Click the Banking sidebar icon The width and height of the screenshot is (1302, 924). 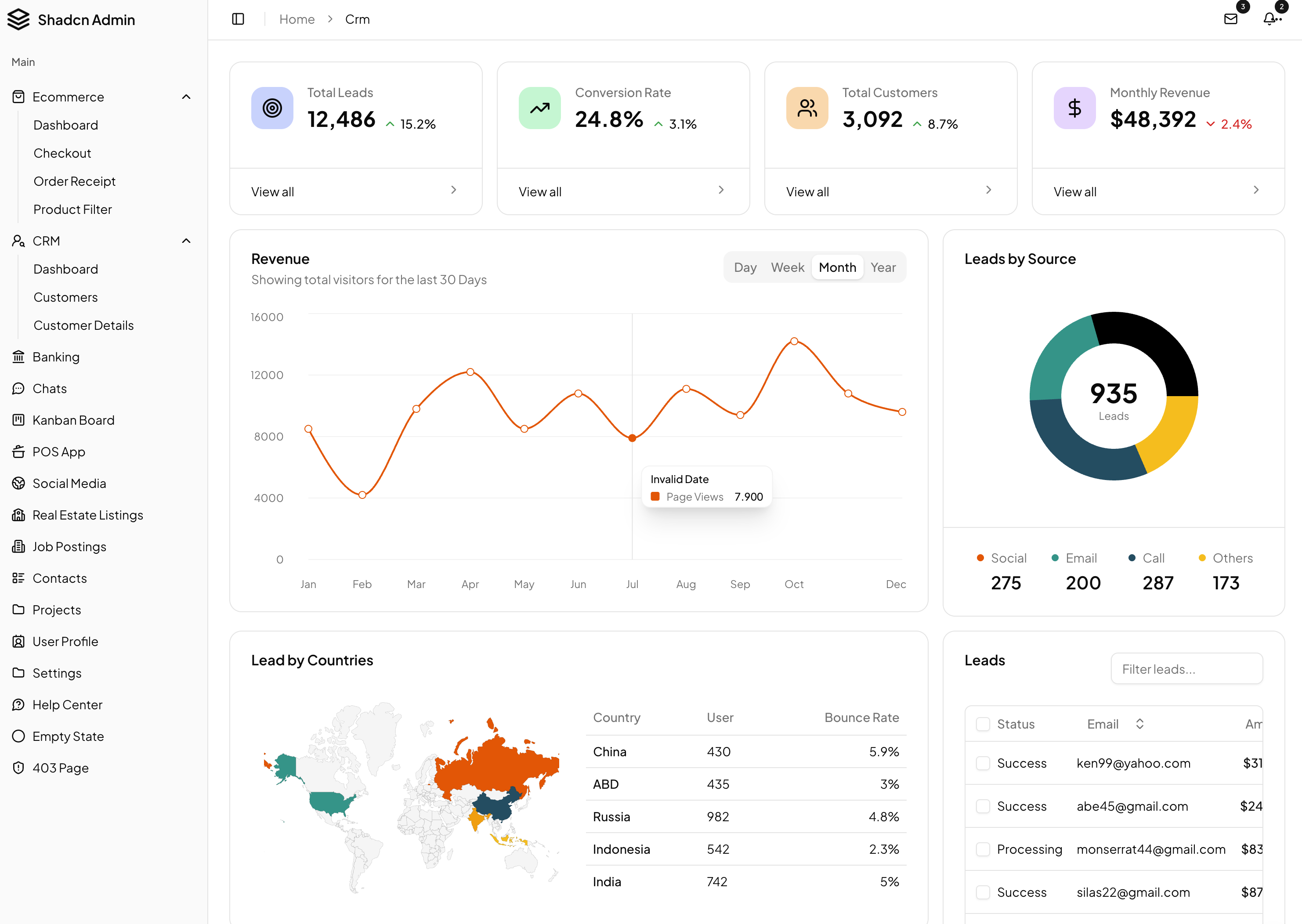[x=18, y=357]
